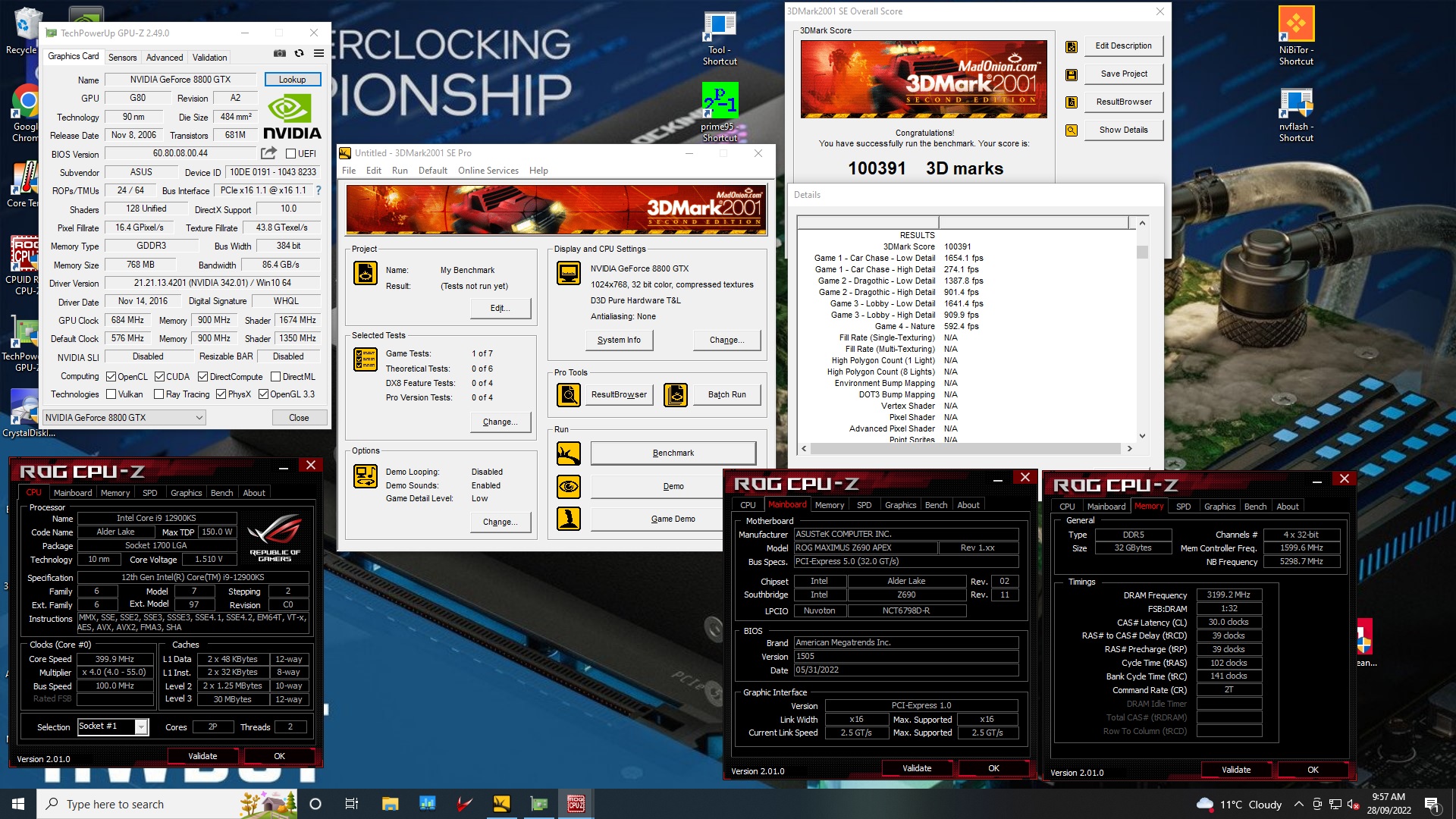Toggle the UEFI checkbox in GPU-Z

290,154
